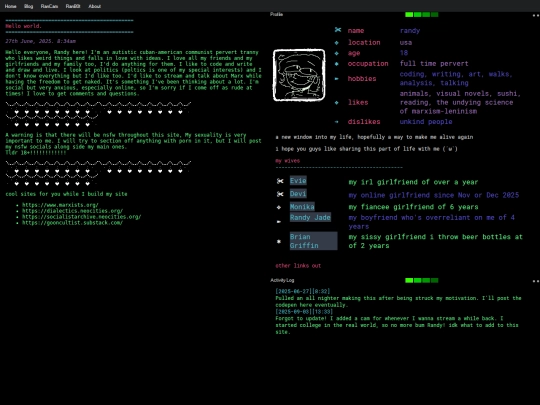Viewport: 540px width, 405px height.
Task: Click the 'usa' location value
Action: coord(406,42)
